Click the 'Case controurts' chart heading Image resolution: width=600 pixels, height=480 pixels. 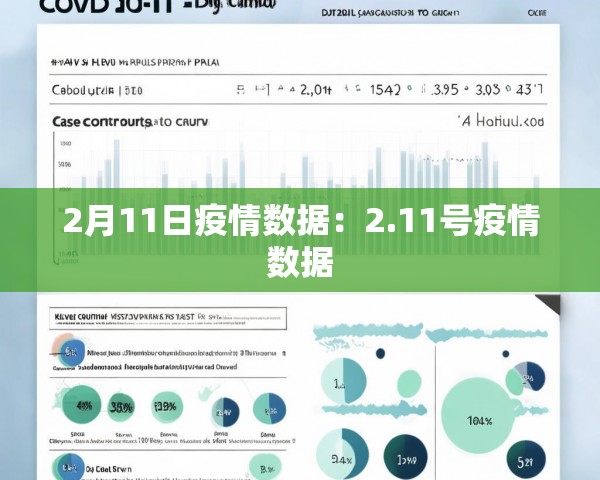(x=130, y=122)
